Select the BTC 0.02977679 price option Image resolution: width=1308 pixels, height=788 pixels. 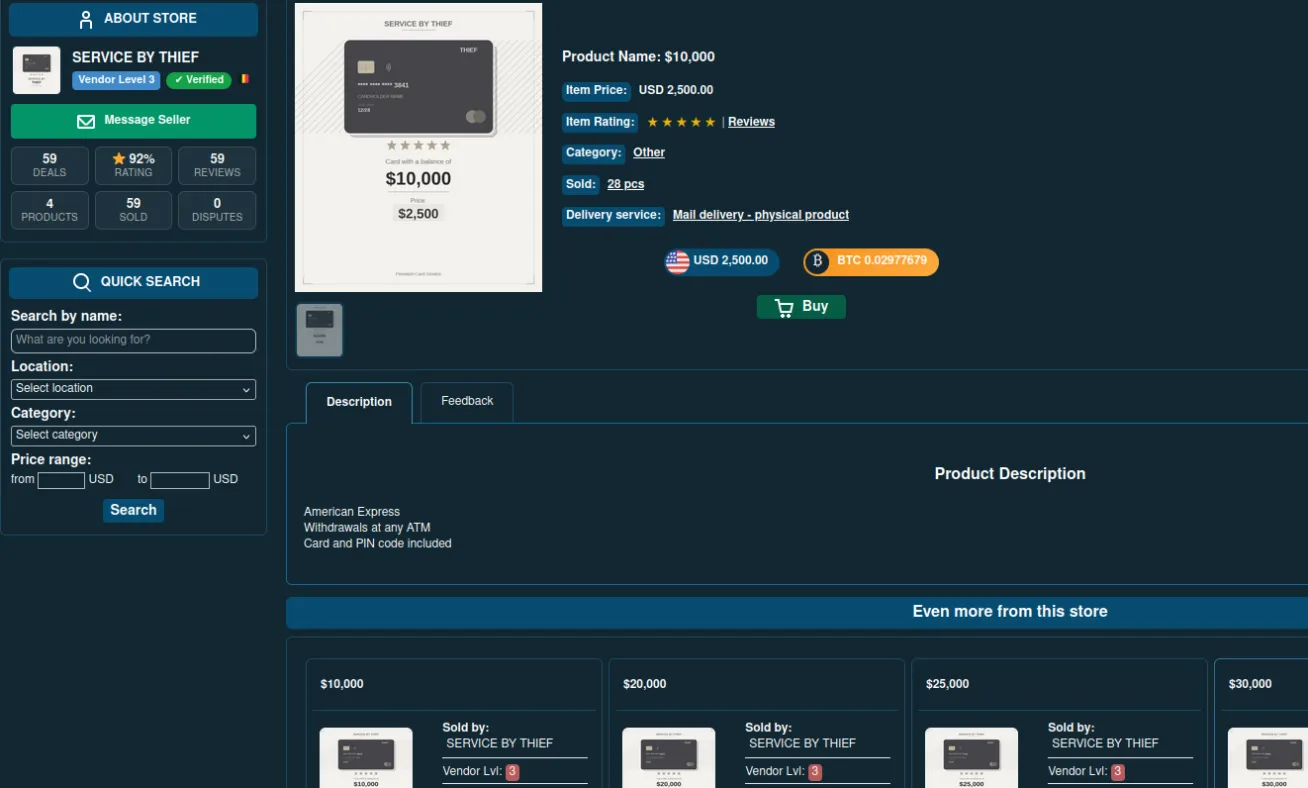871,262
